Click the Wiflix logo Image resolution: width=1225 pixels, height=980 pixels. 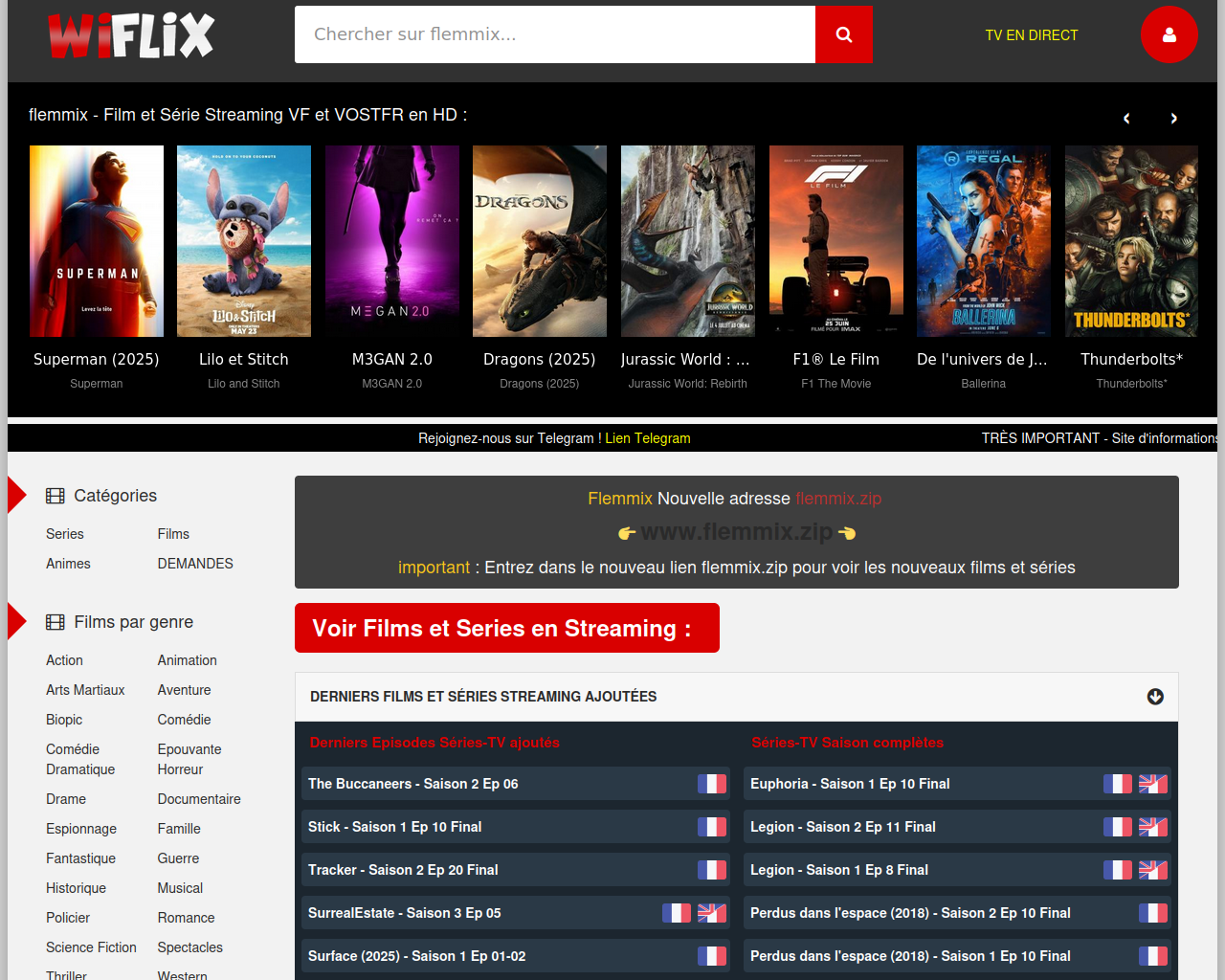(x=131, y=35)
